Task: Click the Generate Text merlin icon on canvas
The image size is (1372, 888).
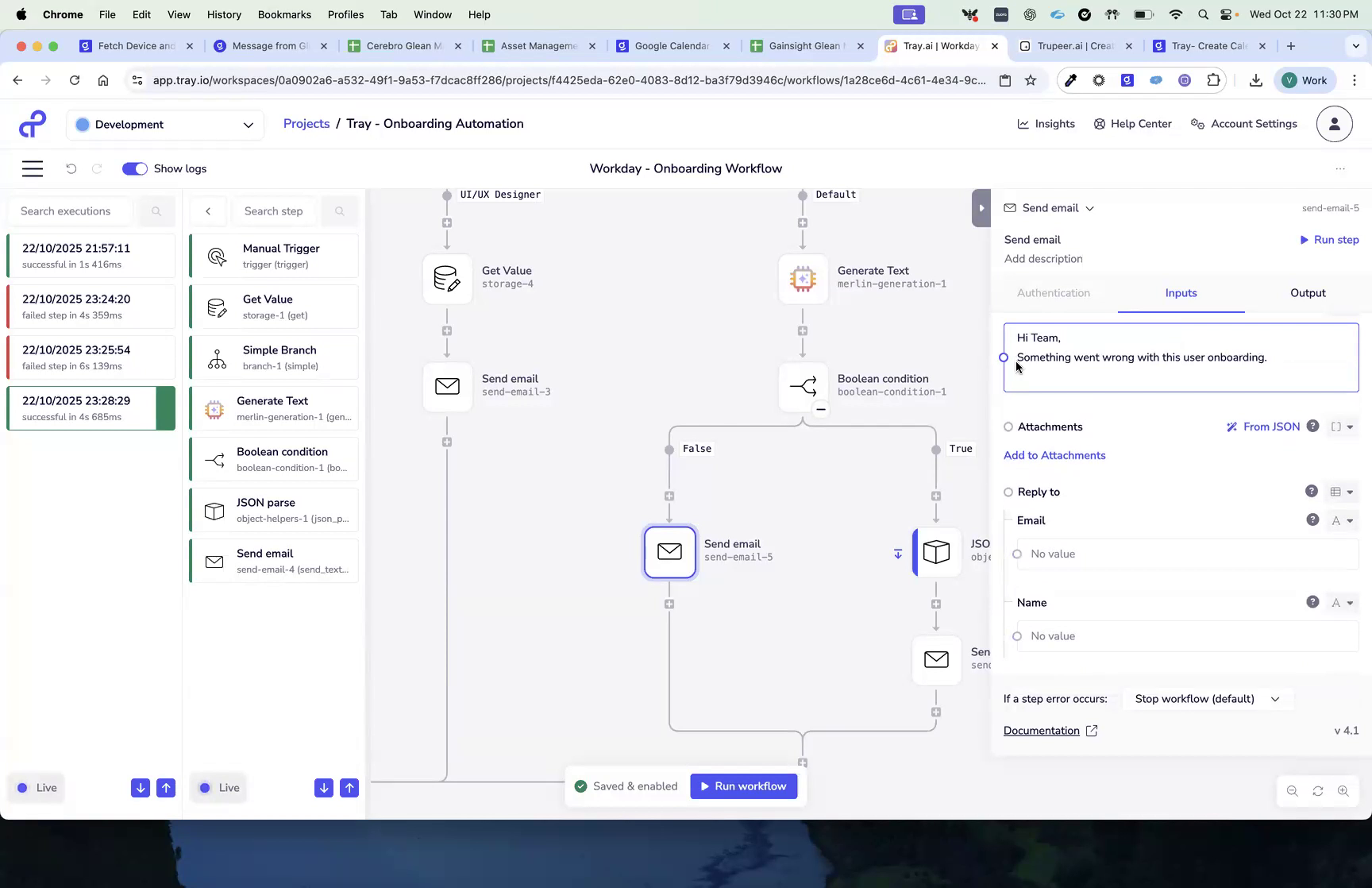Action: pos(803,279)
